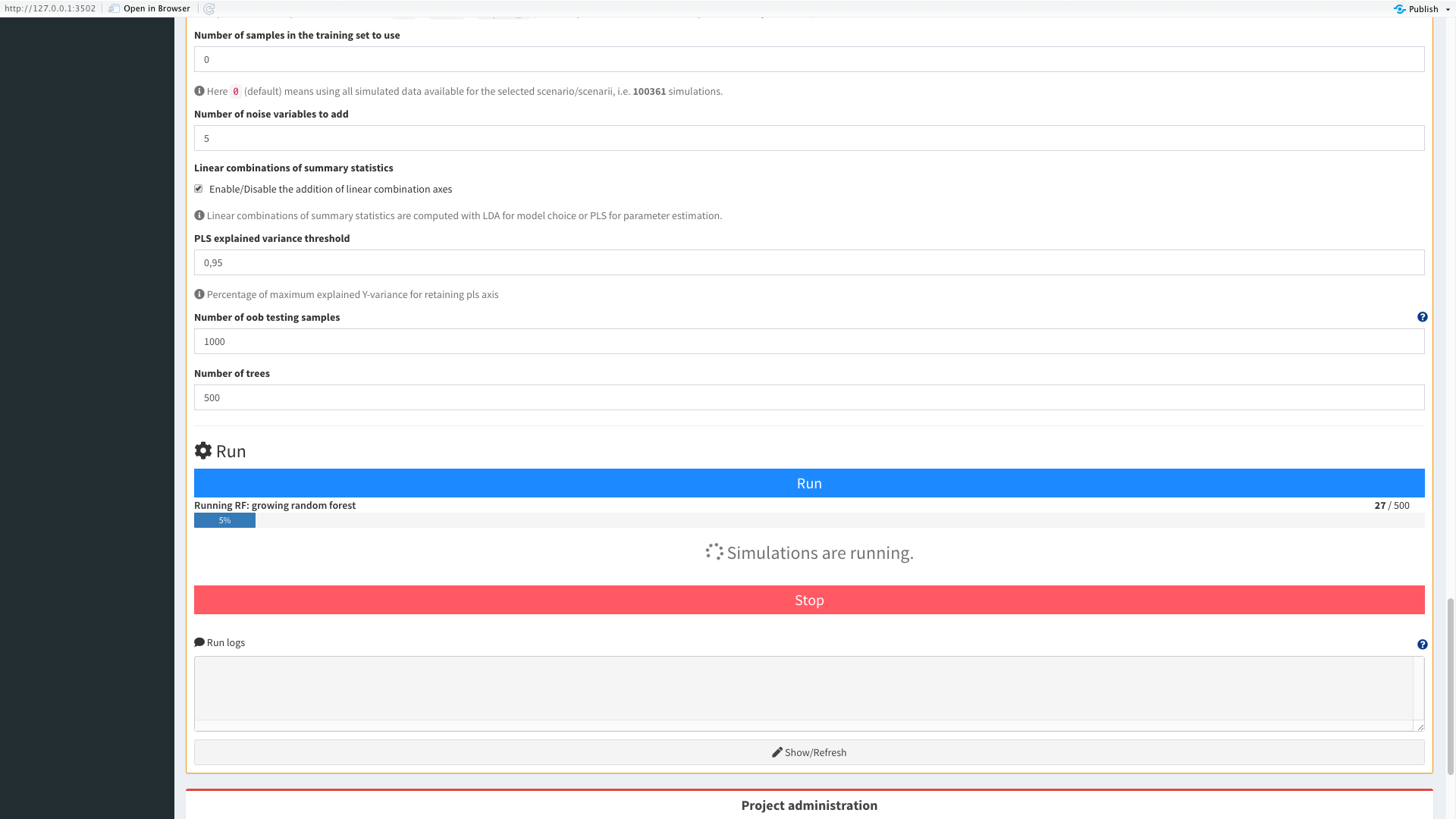
Task: Click the speech bubble icon next to Run logs
Action: [x=199, y=642]
